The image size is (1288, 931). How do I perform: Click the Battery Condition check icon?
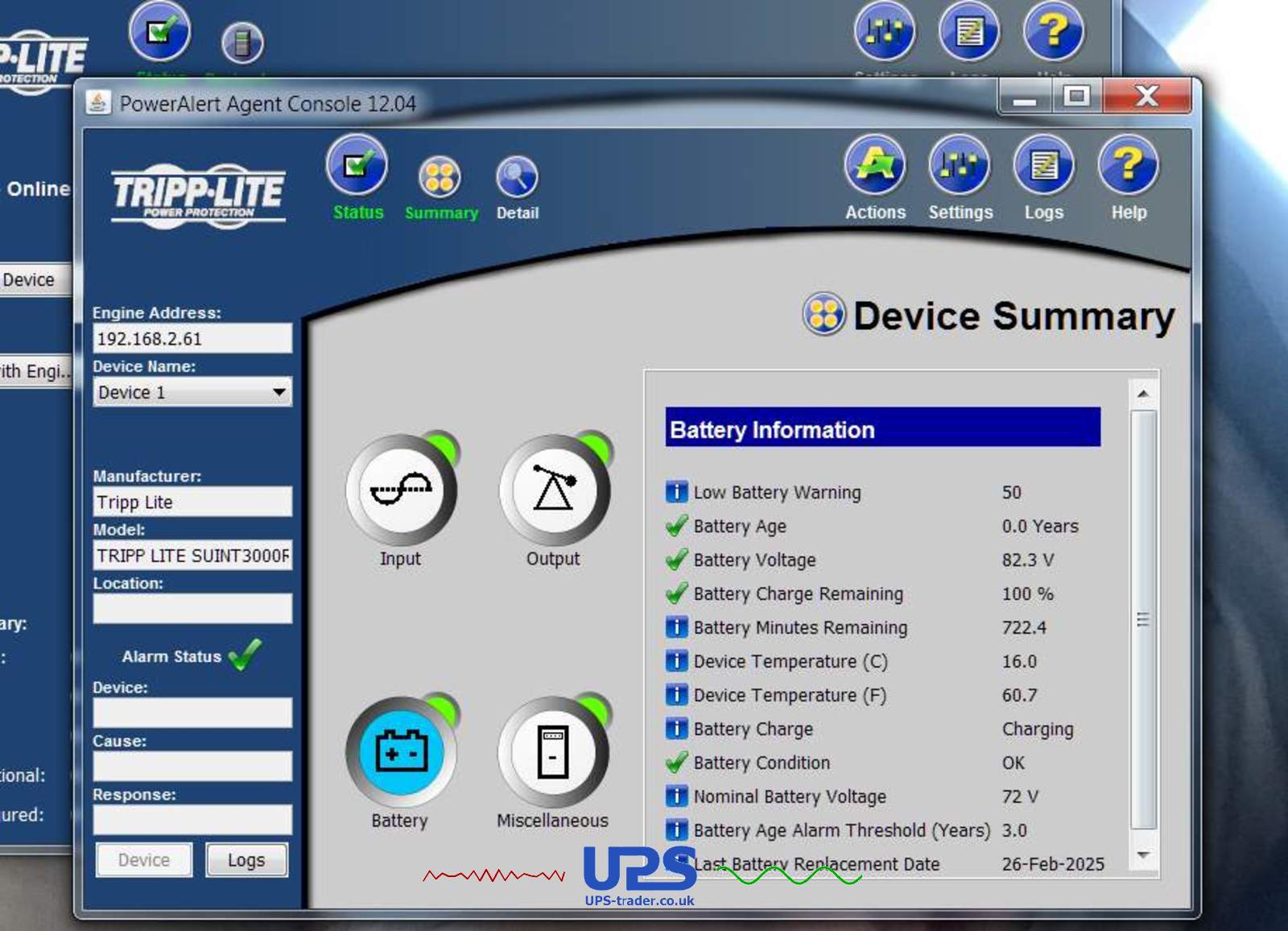(677, 763)
